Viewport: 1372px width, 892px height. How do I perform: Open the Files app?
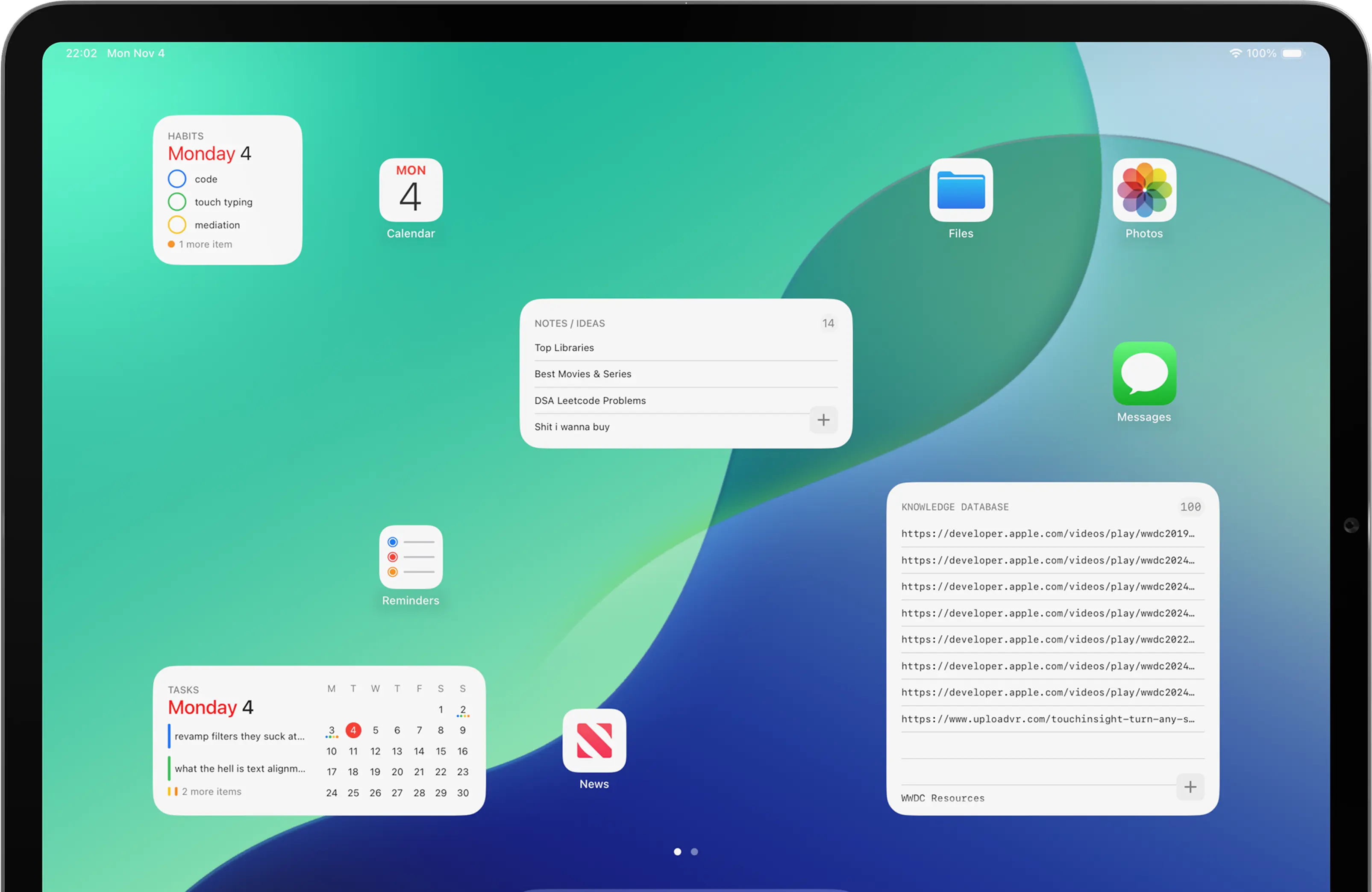961,190
